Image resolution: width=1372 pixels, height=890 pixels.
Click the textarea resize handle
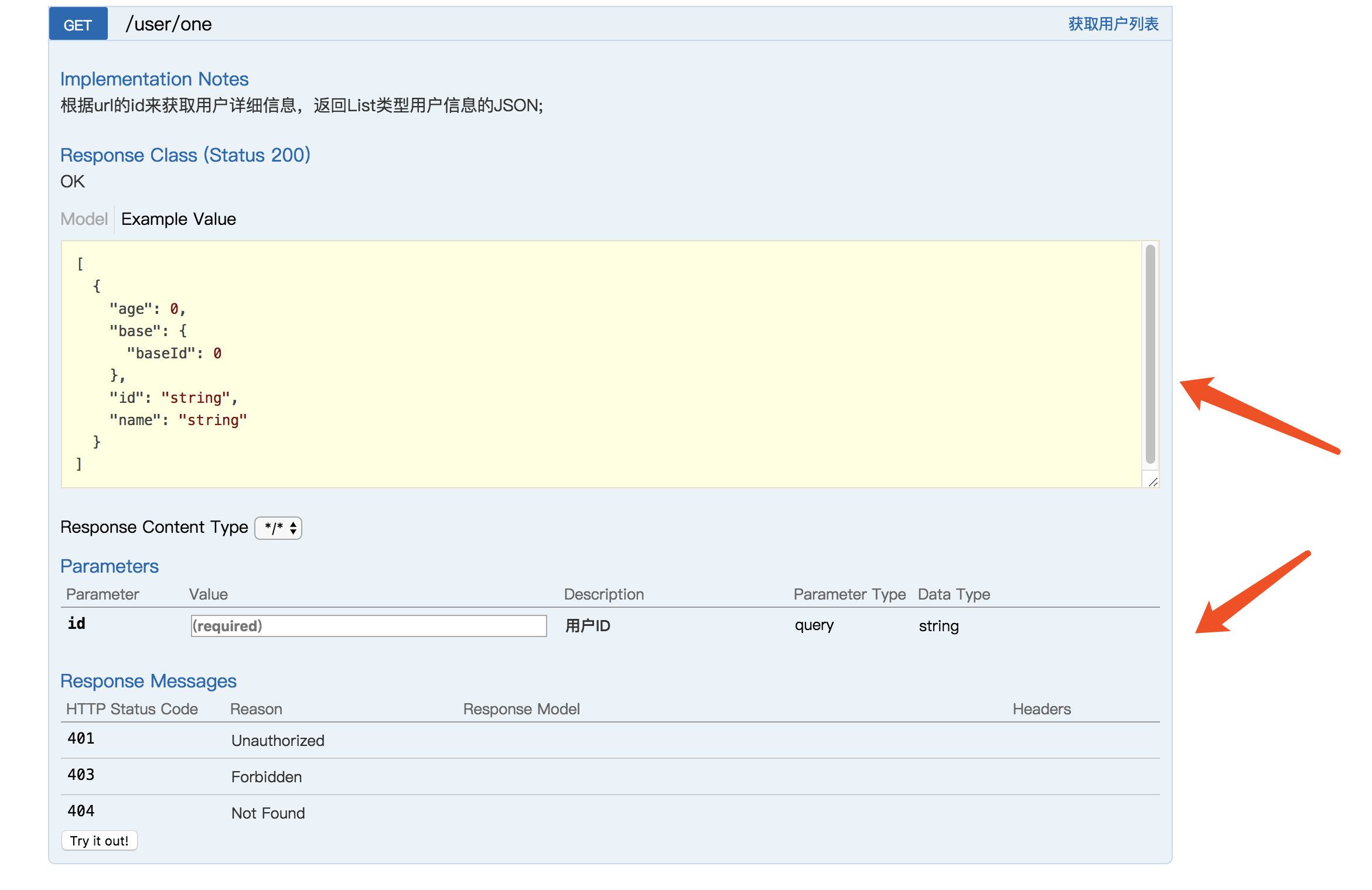click(1152, 482)
